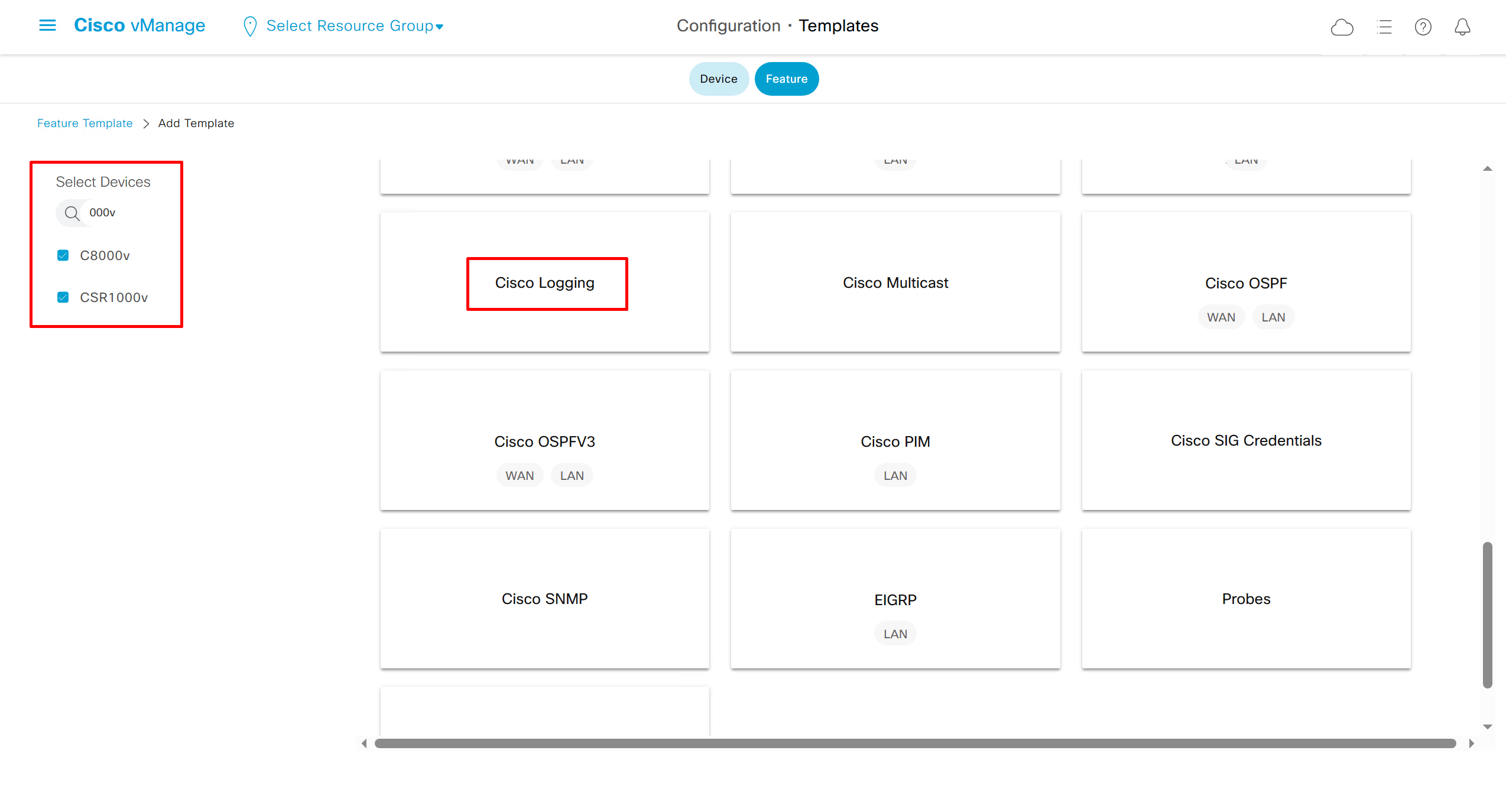Image resolution: width=1506 pixels, height=812 pixels.
Task: Open the task list icon
Action: point(1384,27)
